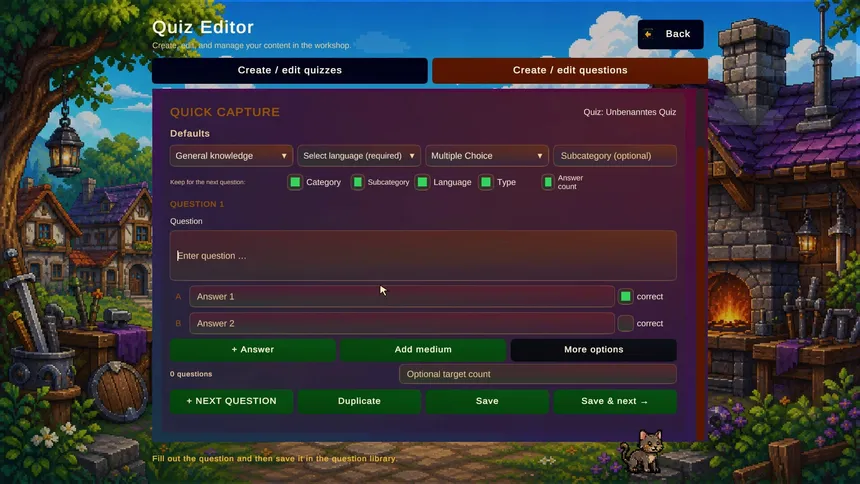Unmark Answer 1 as correct
Image resolution: width=860 pixels, height=484 pixels.
[x=625, y=296]
